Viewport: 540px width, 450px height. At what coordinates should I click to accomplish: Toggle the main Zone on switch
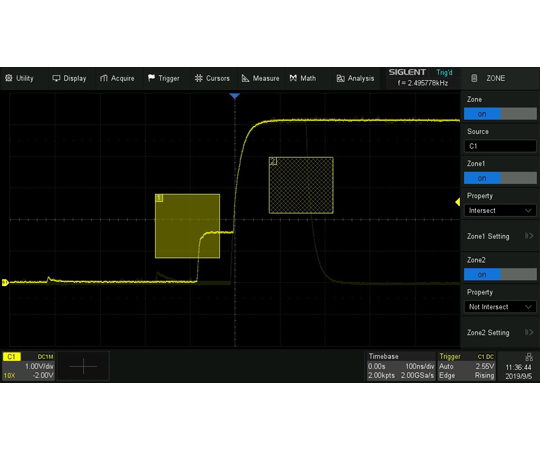click(500, 114)
